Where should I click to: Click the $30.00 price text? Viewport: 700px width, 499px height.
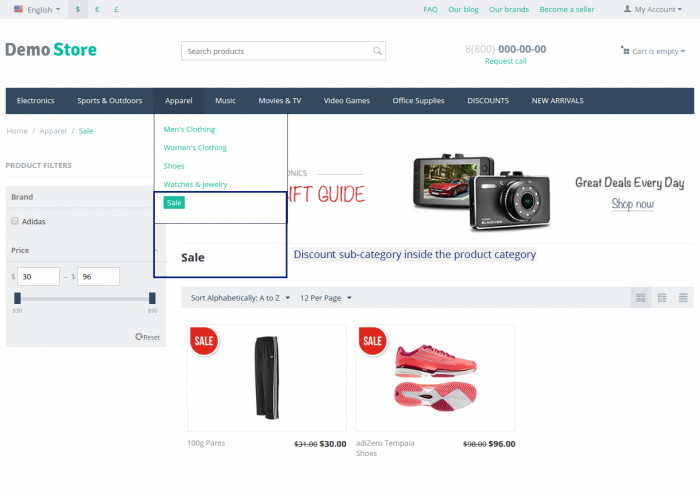click(333, 444)
